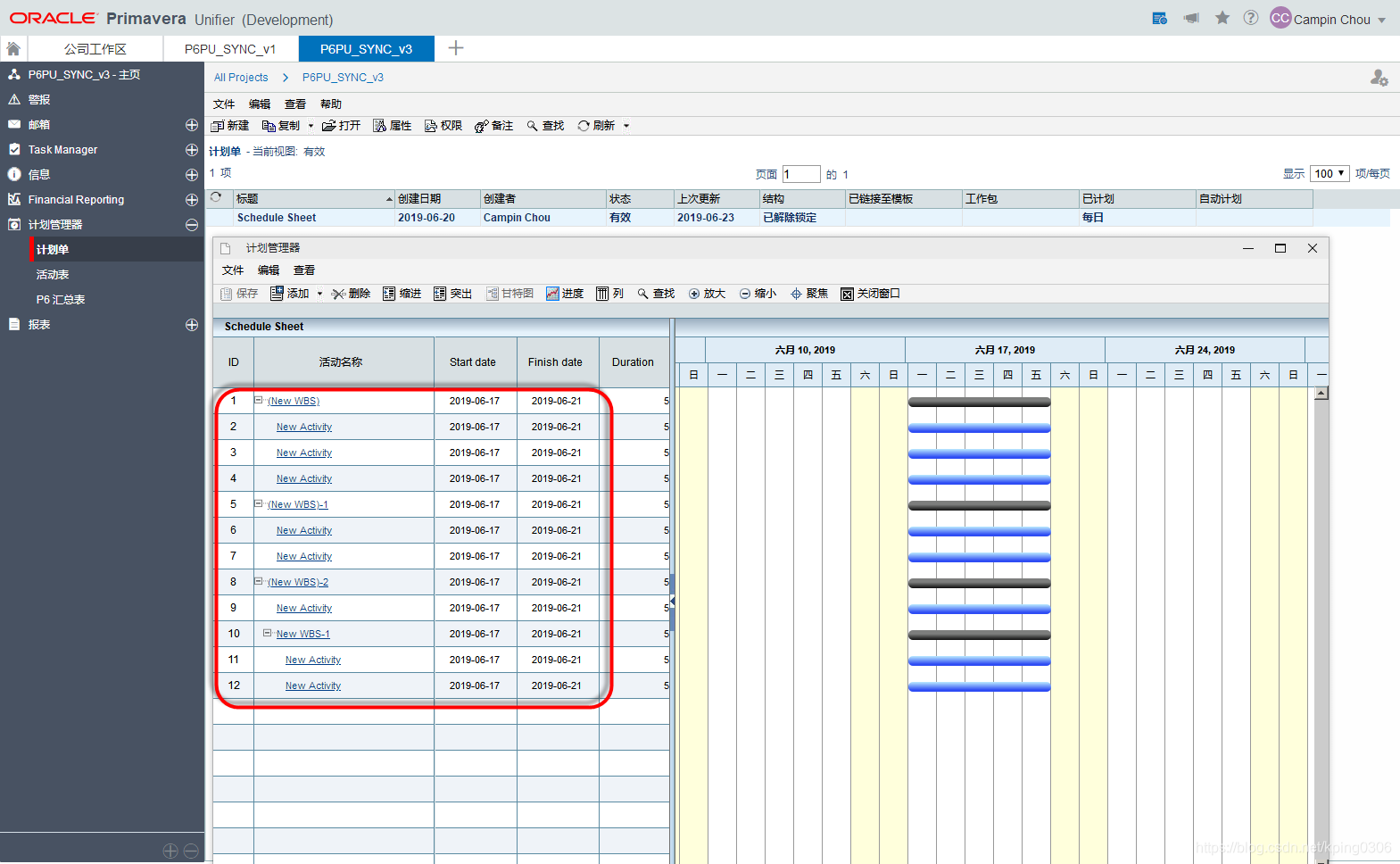Screen dimensions: 1400x864
Task: Collapse the 计划管理器 sidebar section
Action: [x=192, y=225]
